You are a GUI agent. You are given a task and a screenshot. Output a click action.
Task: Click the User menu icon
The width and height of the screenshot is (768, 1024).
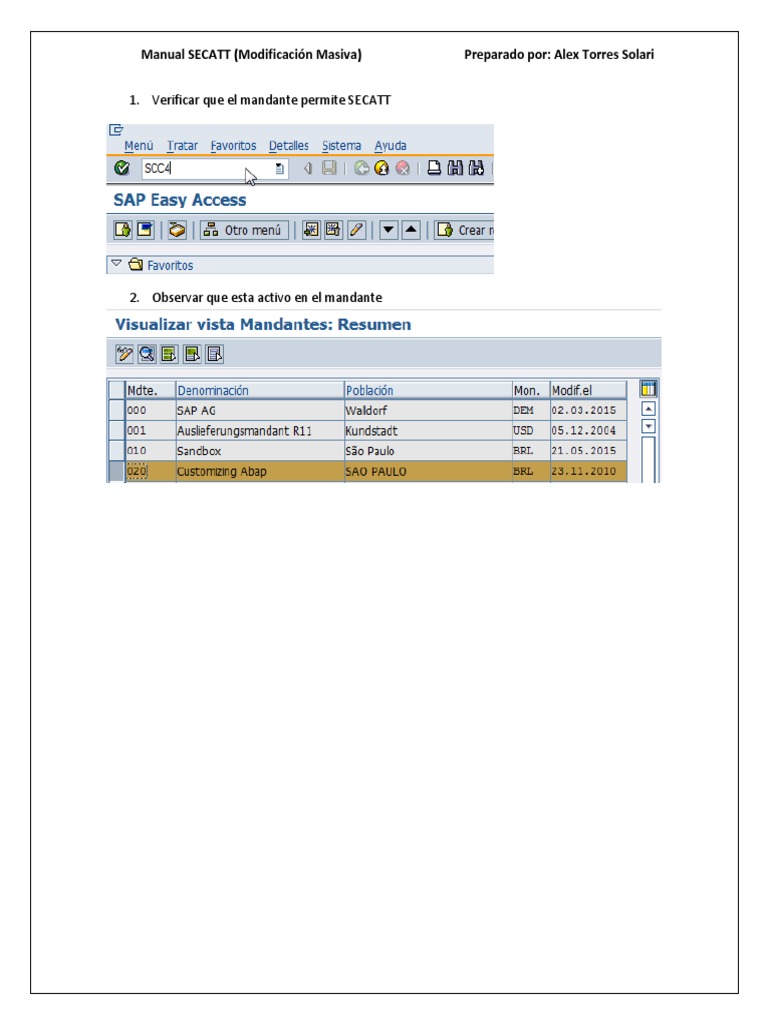tap(123, 230)
